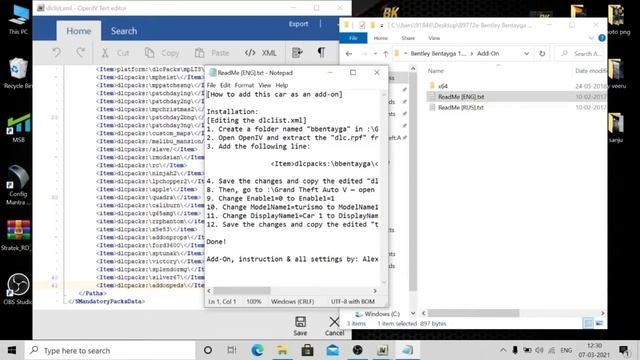This screenshot has width=640, height=360.
Task: Click right arrow of Notepad horizontal scrollbar
Action: [375, 291]
